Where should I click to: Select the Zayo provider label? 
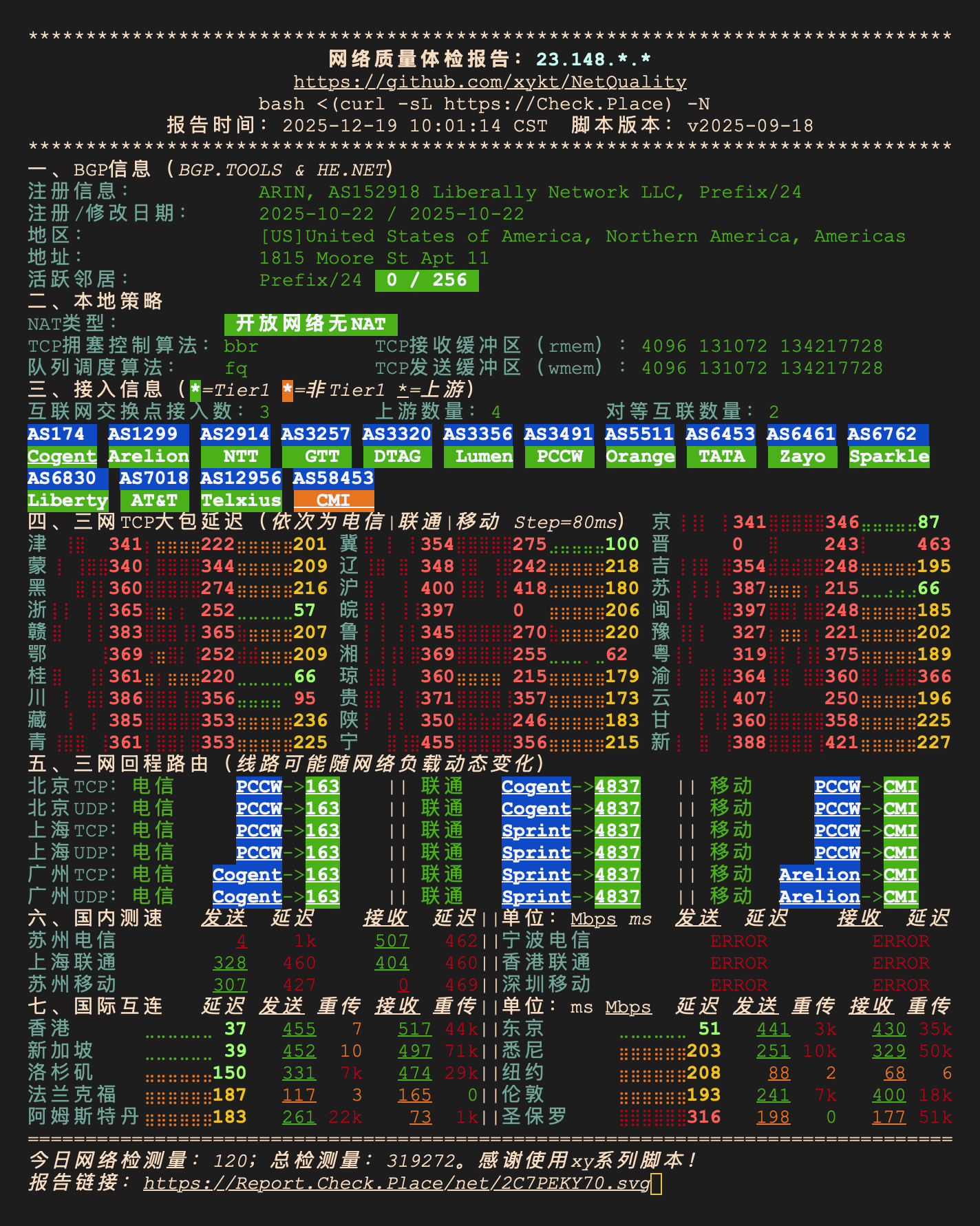pos(802,456)
